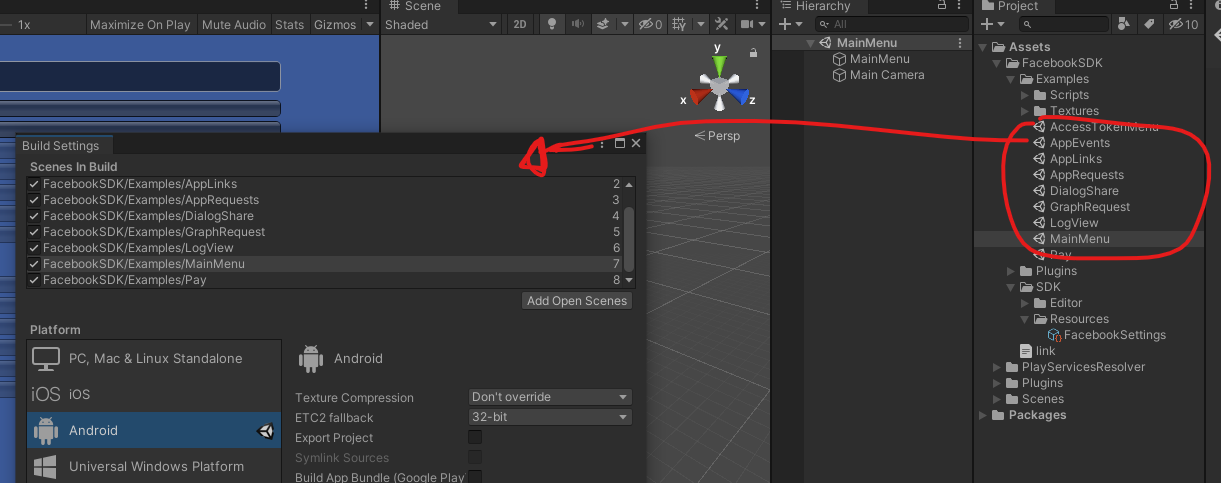Select MainMenu GameObject in Hierarchy
Image resolution: width=1221 pixels, height=483 pixels.
pyautogui.click(x=870, y=59)
